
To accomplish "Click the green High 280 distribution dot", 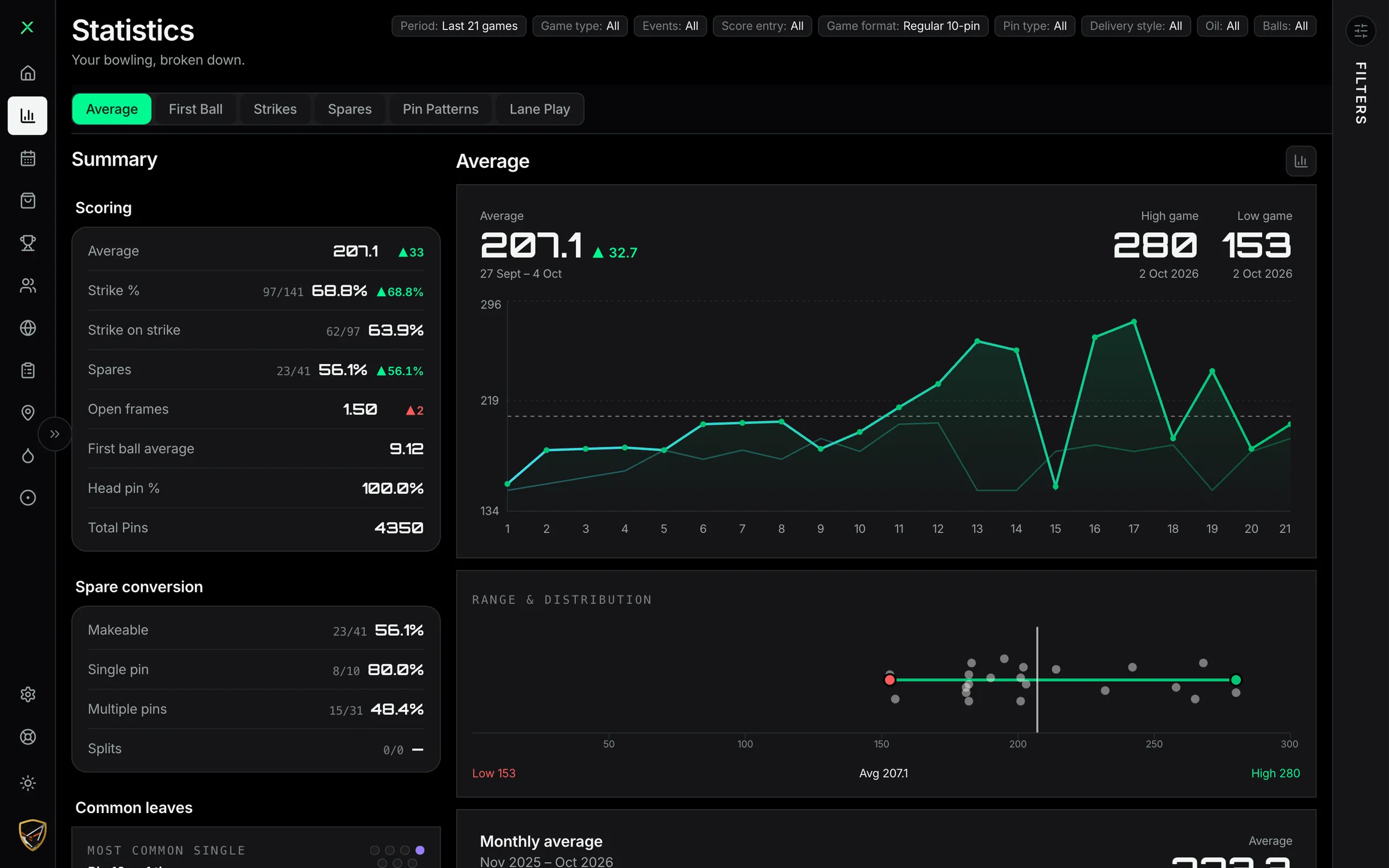I will [1236, 680].
